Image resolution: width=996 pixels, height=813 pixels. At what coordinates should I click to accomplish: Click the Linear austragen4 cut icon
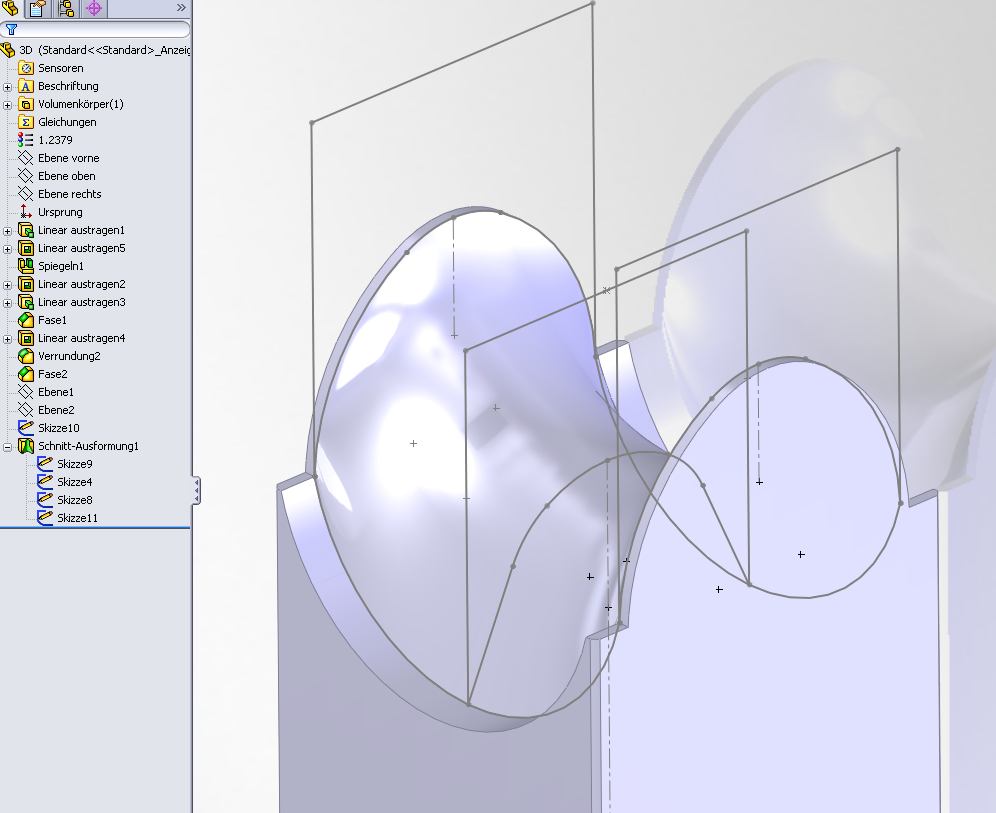pos(25,338)
